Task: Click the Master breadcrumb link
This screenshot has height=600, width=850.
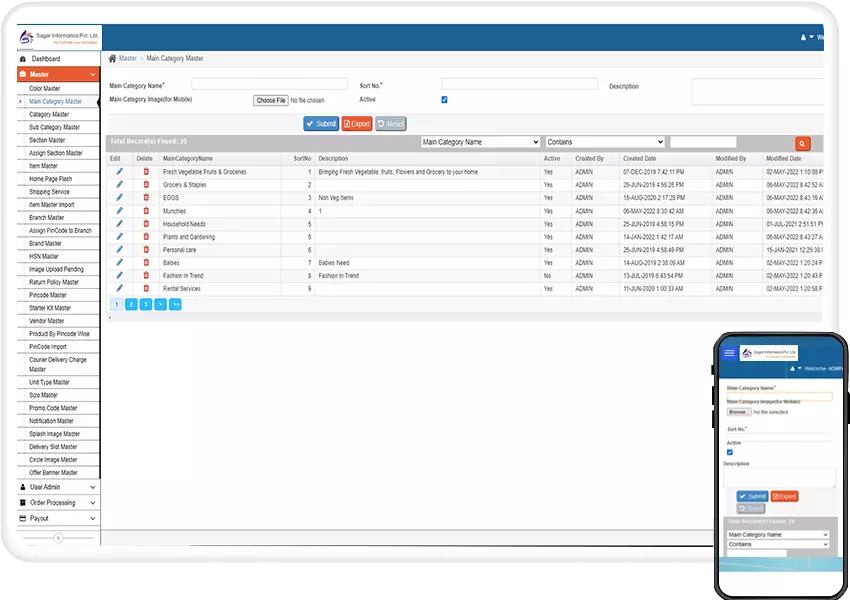Action: coord(128,59)
